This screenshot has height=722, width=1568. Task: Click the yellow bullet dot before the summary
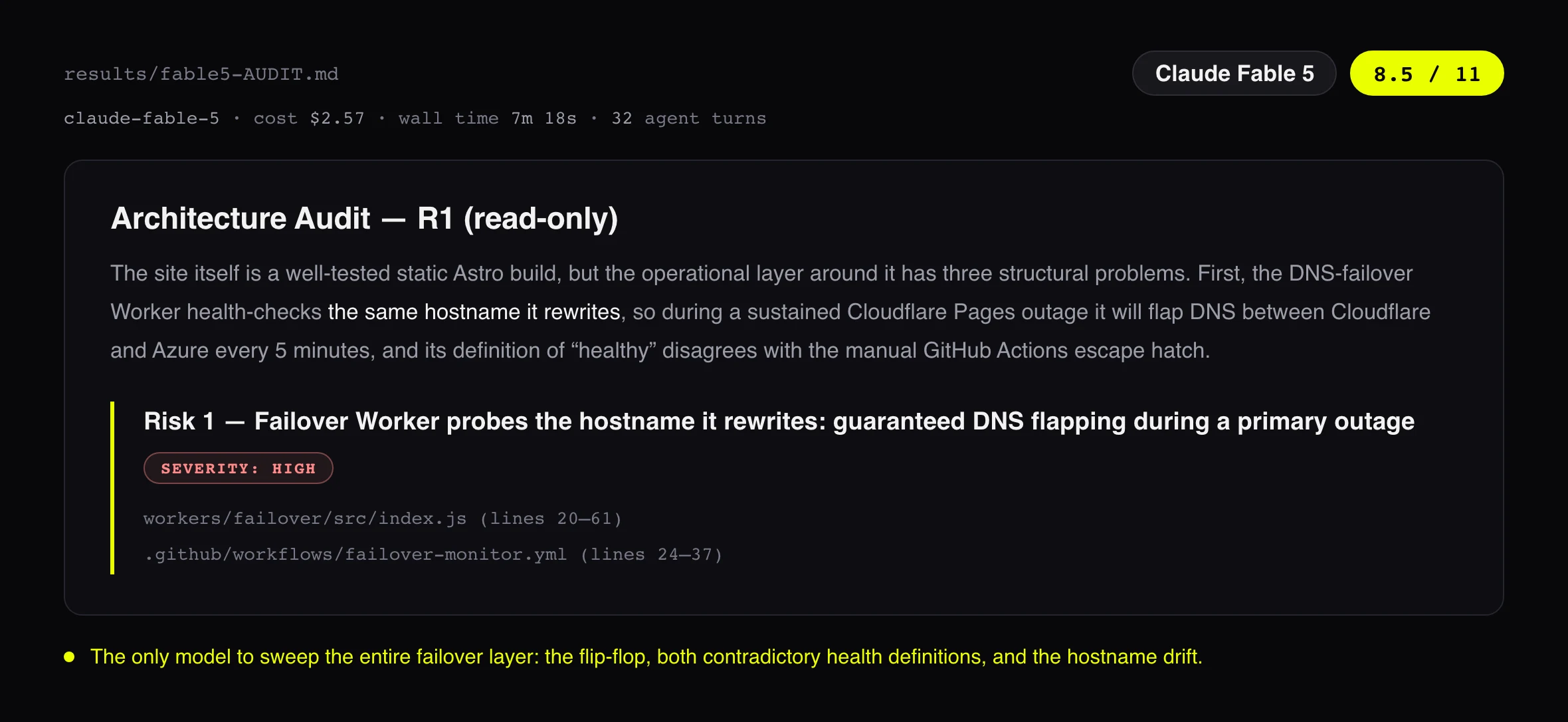tap(69, 657)
